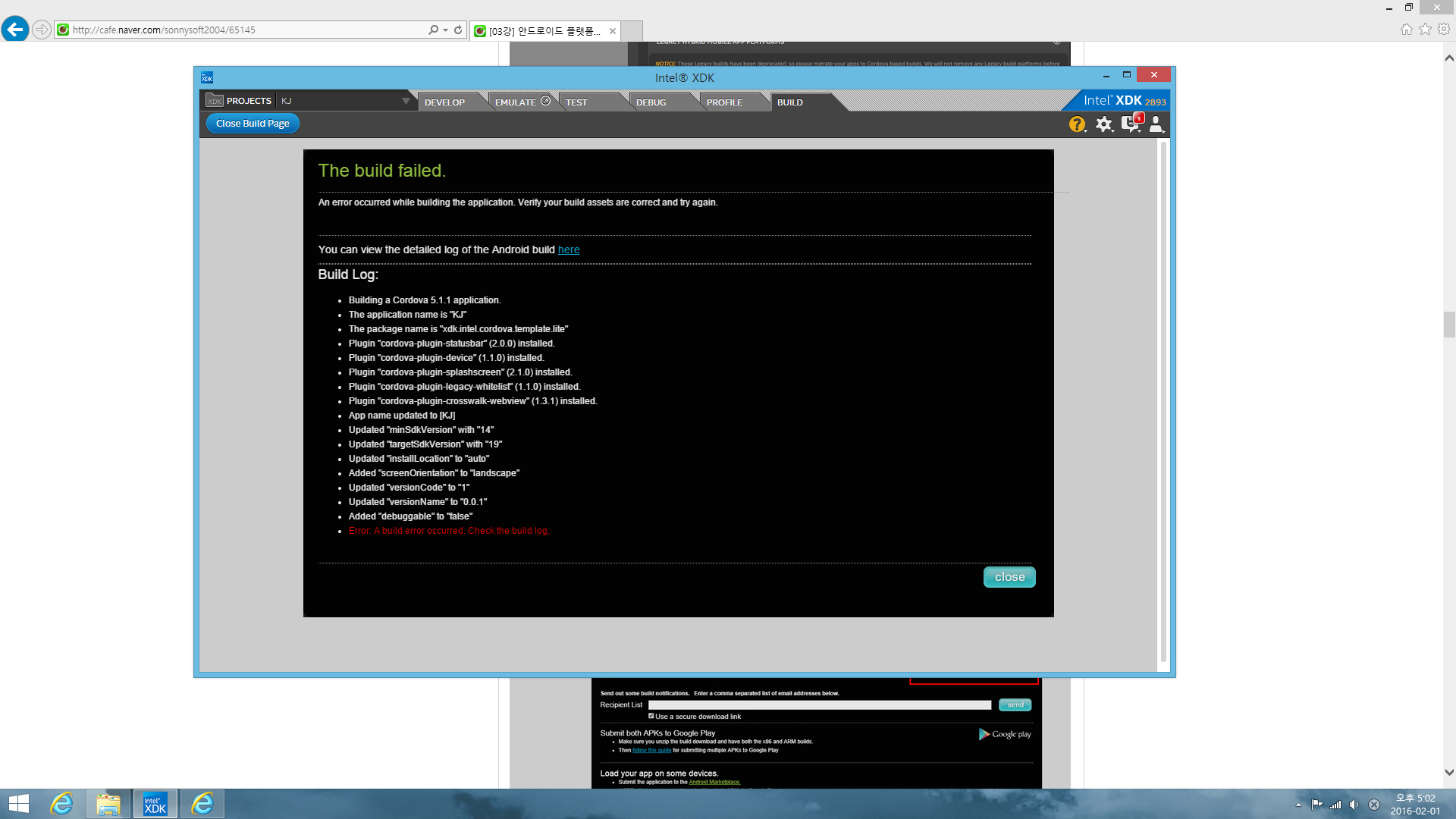Open the detailed Android build log link
Screen dimensions: 1456x819
click(x=569, y=249)
